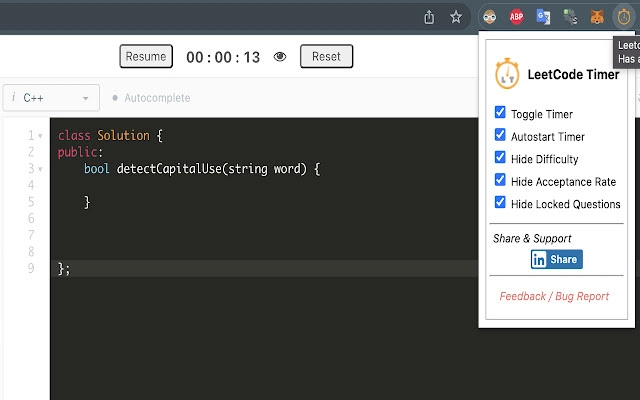640x400 pixels.
Task: Open the ABP Adblock Plus extension
Action: (x=517, y=16)
